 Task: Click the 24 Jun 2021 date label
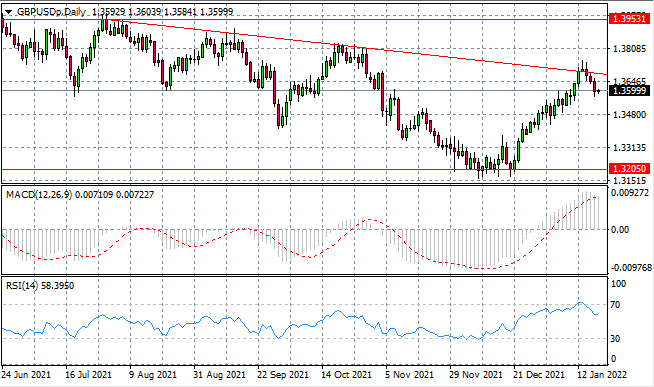click(26, 374)
